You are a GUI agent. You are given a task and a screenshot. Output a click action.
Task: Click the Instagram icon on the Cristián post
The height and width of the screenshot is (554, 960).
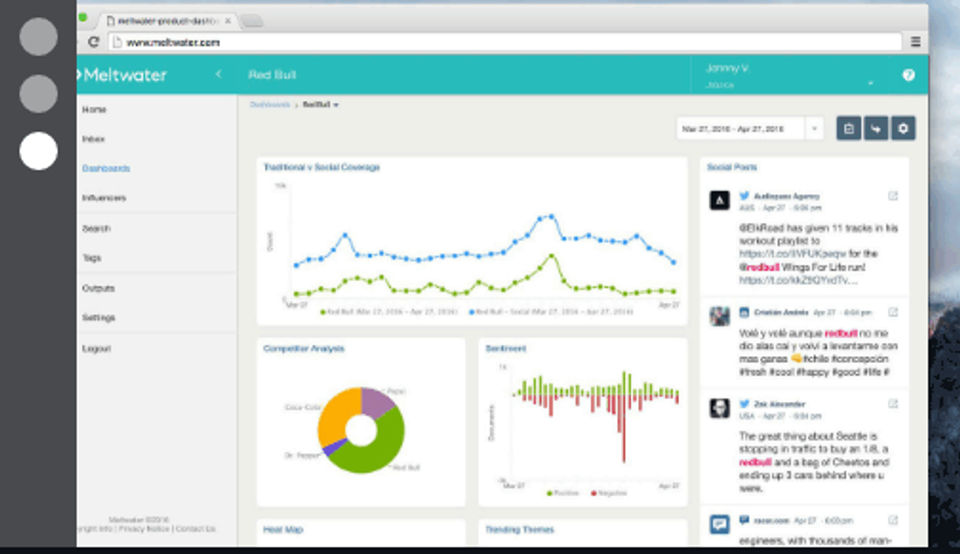pyautogui.click(x=744, y=312)
